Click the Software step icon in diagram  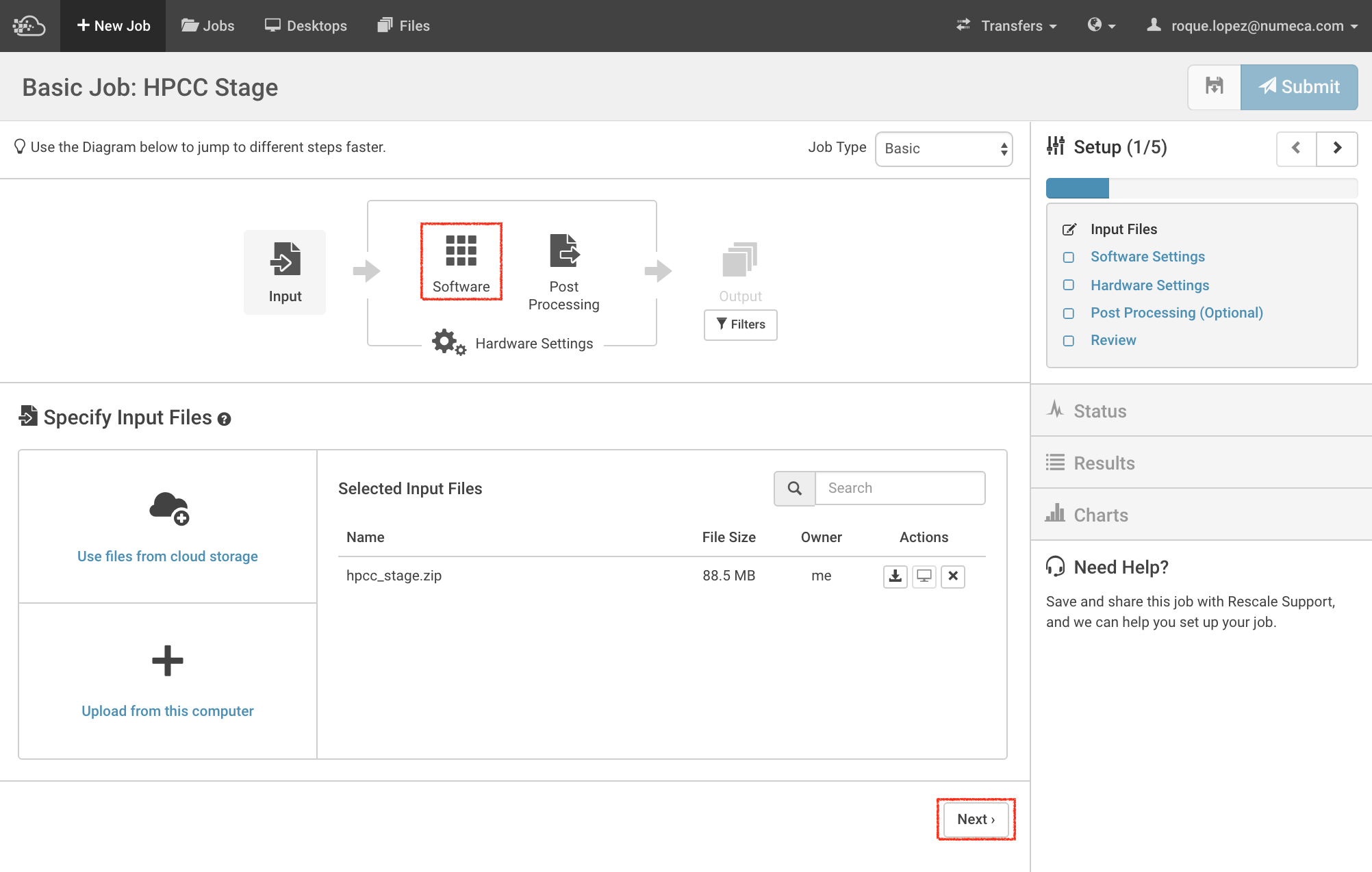pyautogui.click(x=461, y=251)
